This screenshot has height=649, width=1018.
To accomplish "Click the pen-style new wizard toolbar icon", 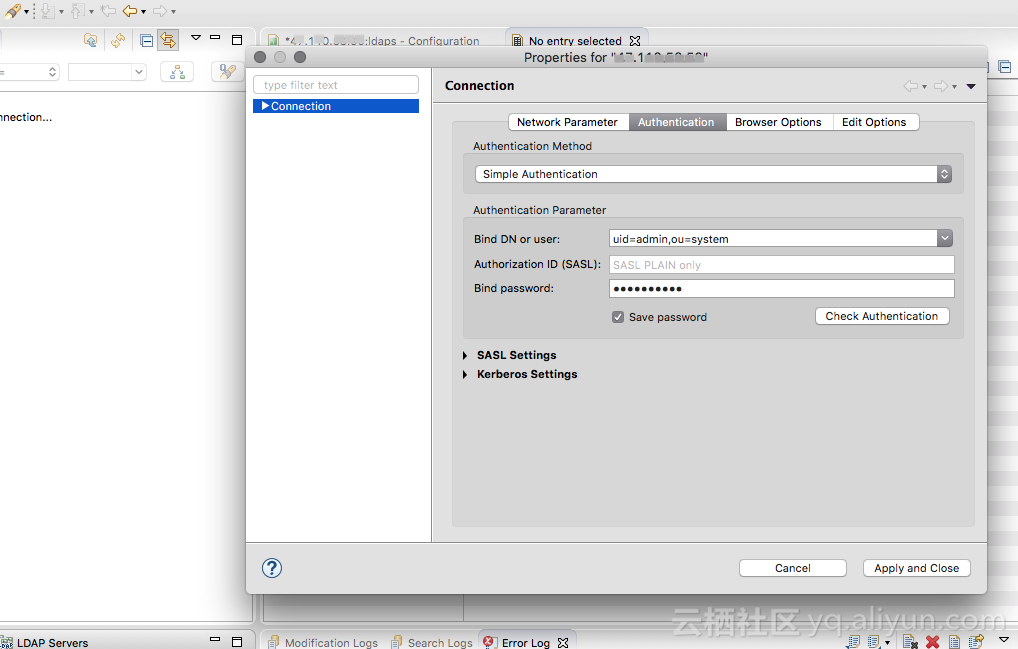I will 12,10.
